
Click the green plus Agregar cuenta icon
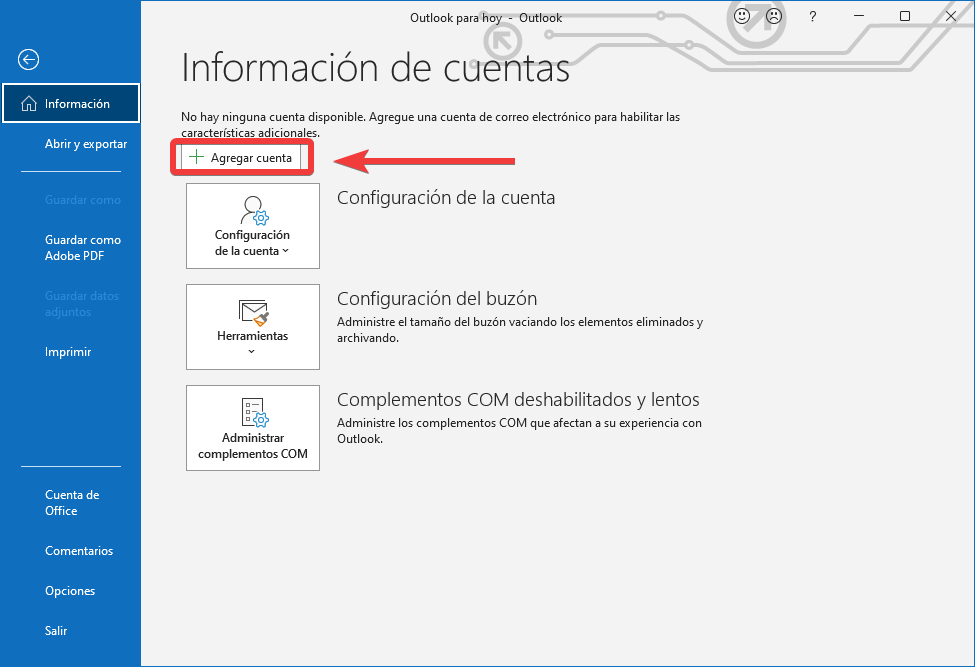(x=196, y=158)
